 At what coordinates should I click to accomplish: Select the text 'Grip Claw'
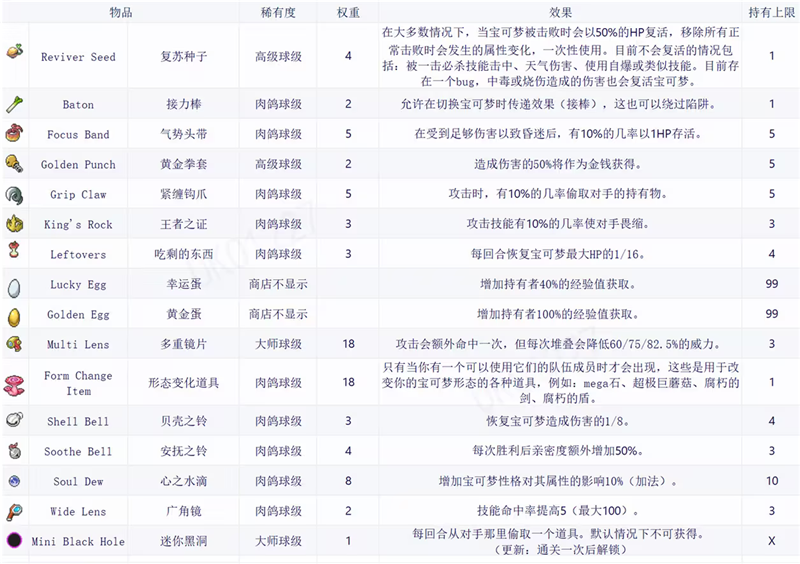coord(78,194)
